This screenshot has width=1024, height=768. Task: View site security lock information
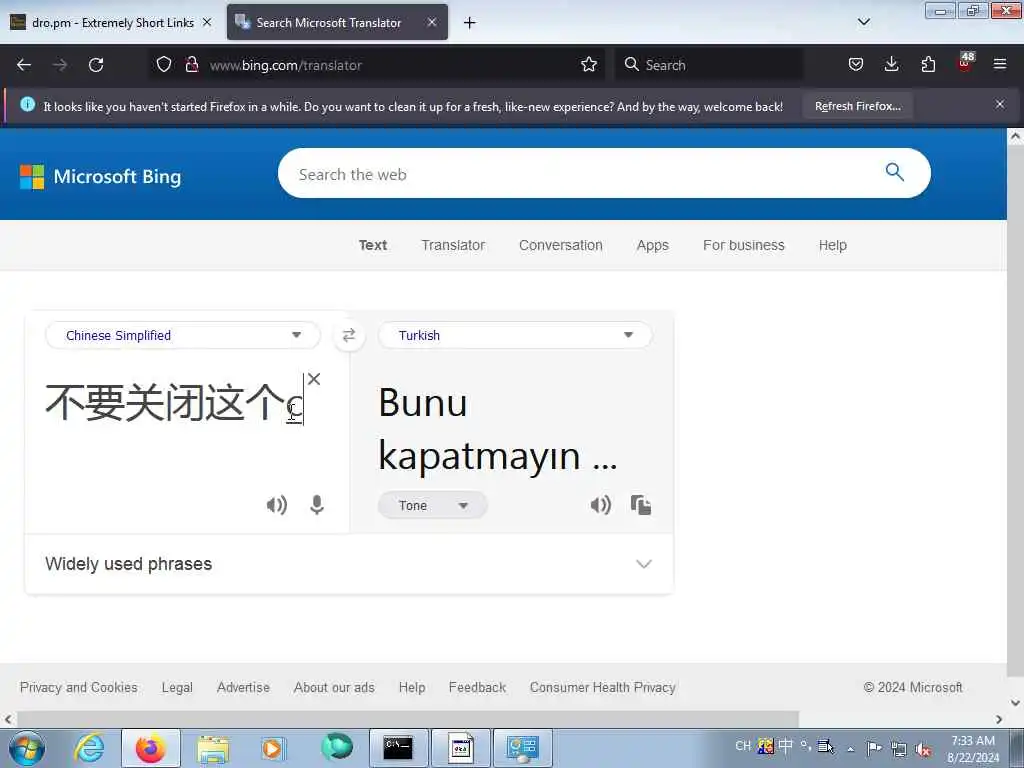click(x=191, y=65)
